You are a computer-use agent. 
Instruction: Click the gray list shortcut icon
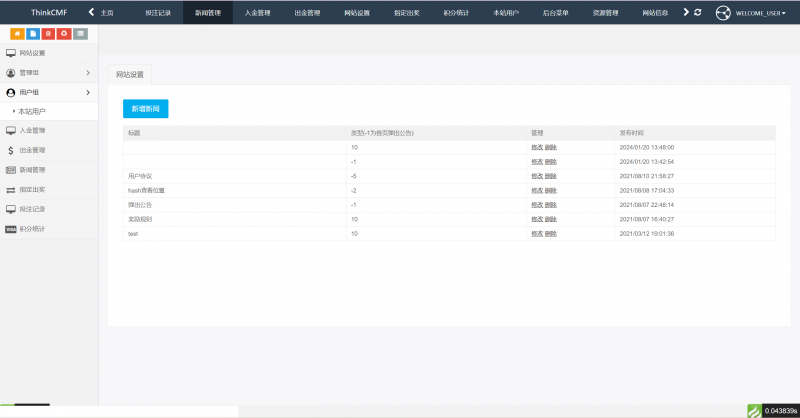(x=80, y=33)
